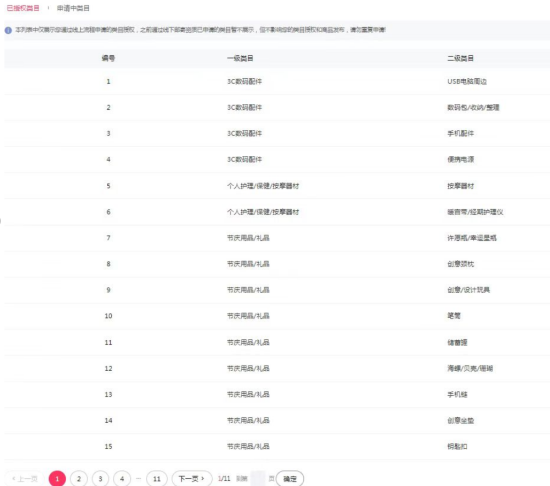Click the 上一页 previous page button
Viewport: 550px width, 486px height.
click(24, 479)
